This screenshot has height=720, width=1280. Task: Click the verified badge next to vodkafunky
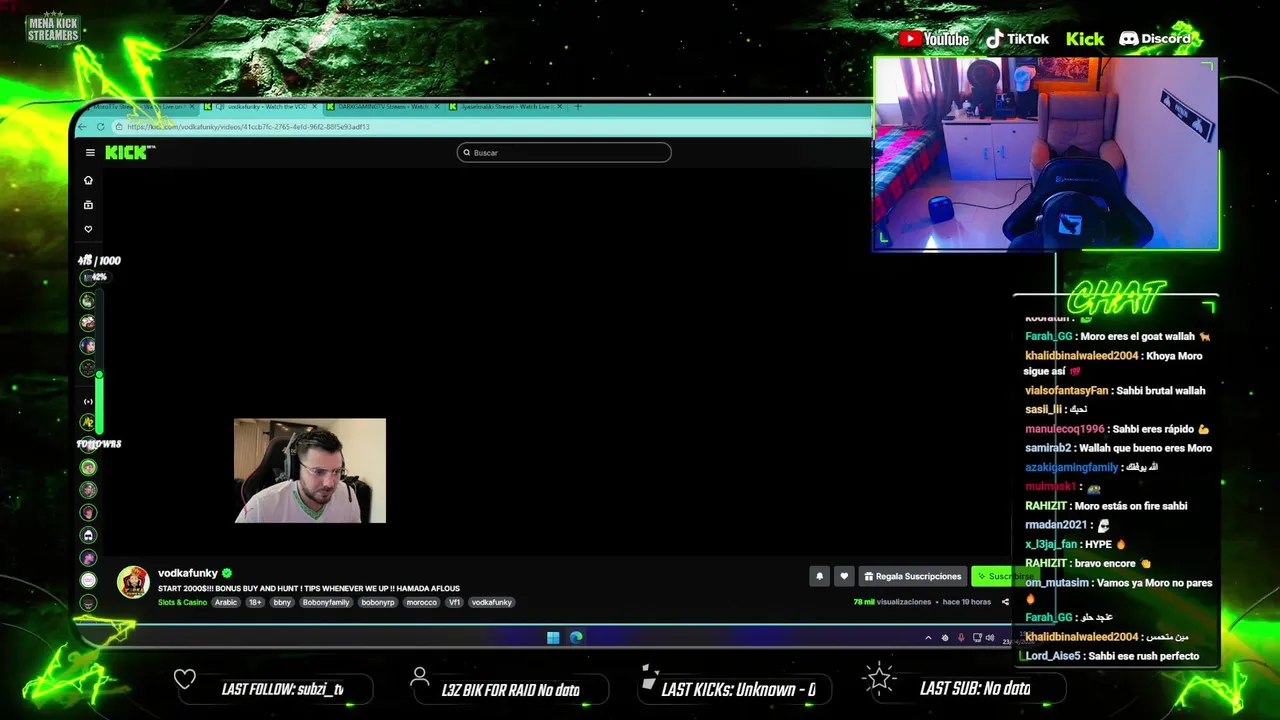(x=227, y=573)
